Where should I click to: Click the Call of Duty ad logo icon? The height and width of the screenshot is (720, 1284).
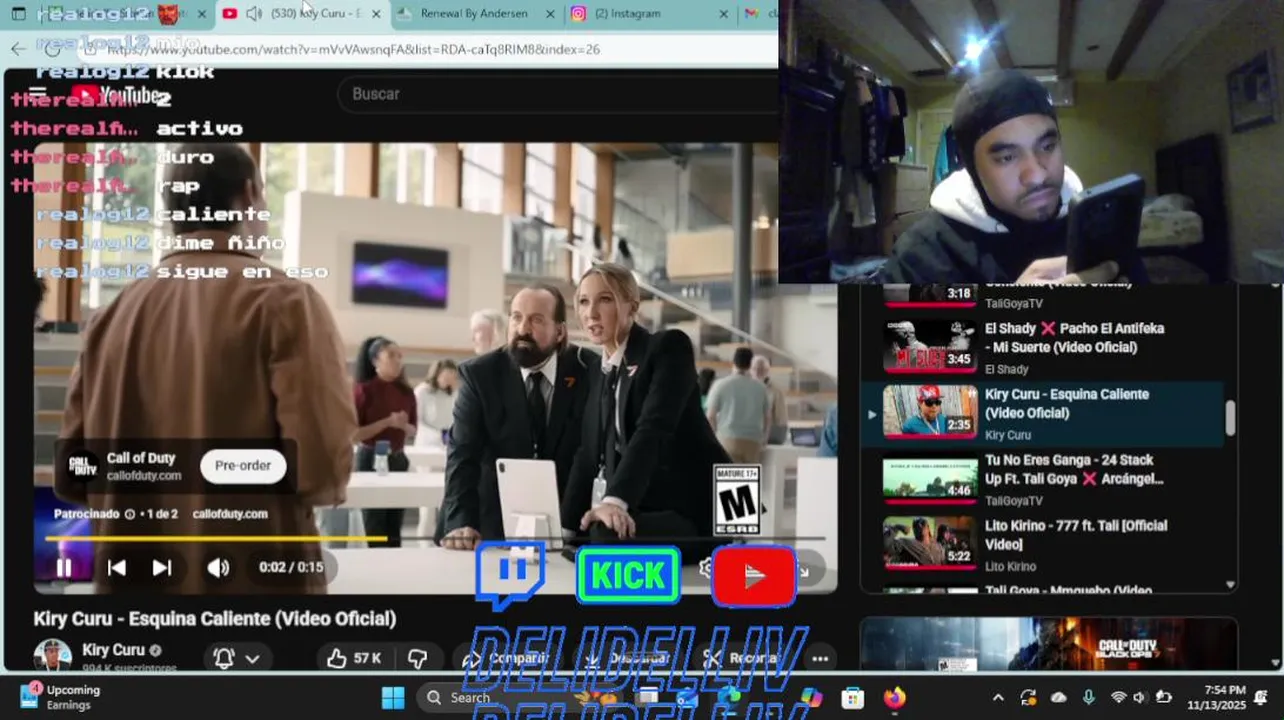click(x=82, y=466)
